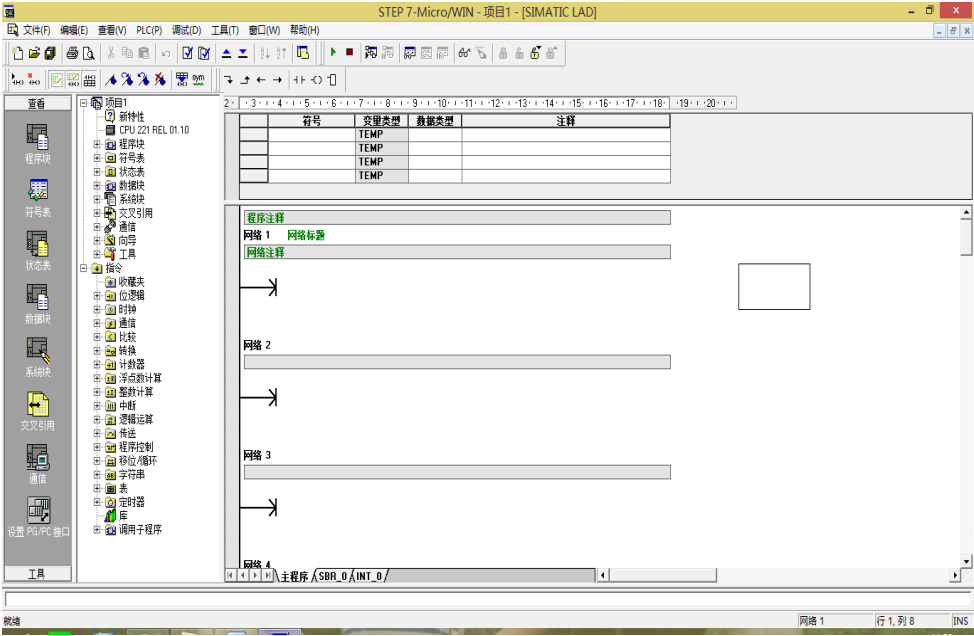Open 系统块 in the navigation bar
The height and width of the screenshot is (636, 974).
(37, 357)
